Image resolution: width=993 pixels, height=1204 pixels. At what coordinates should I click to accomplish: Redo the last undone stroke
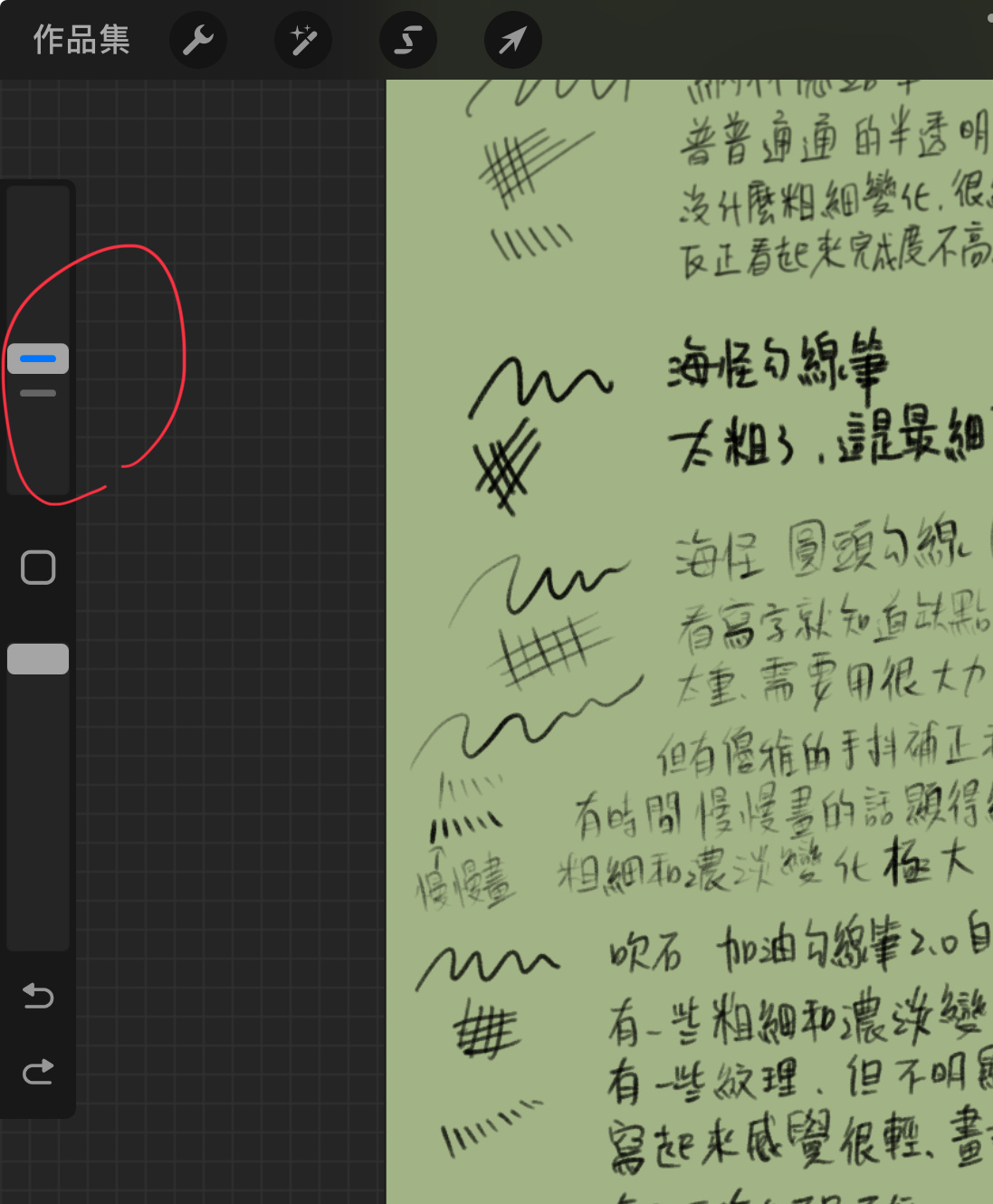[38, 1072]
